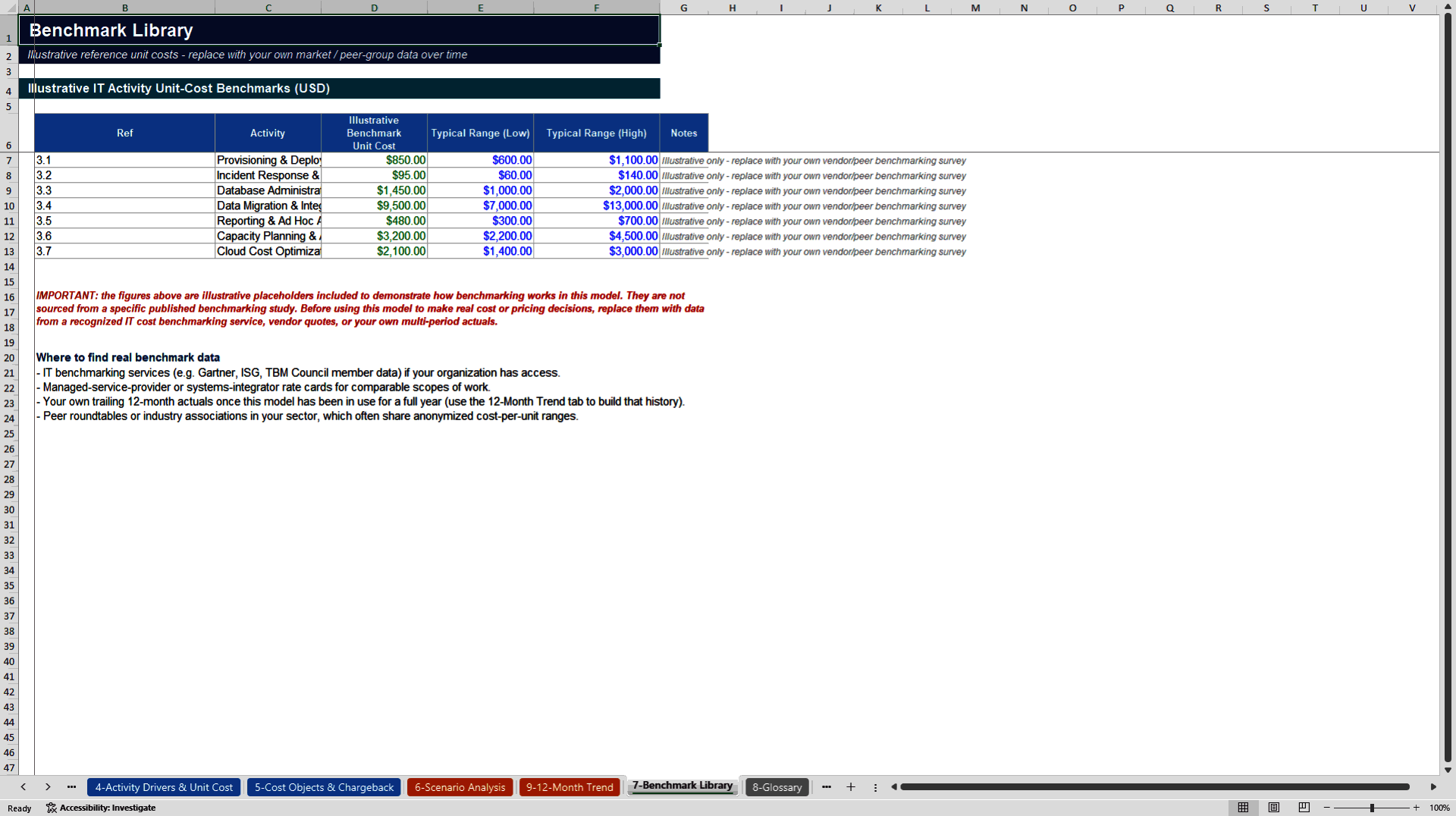Click the vertical scrollbar thumb

(x=1448, y=388)
